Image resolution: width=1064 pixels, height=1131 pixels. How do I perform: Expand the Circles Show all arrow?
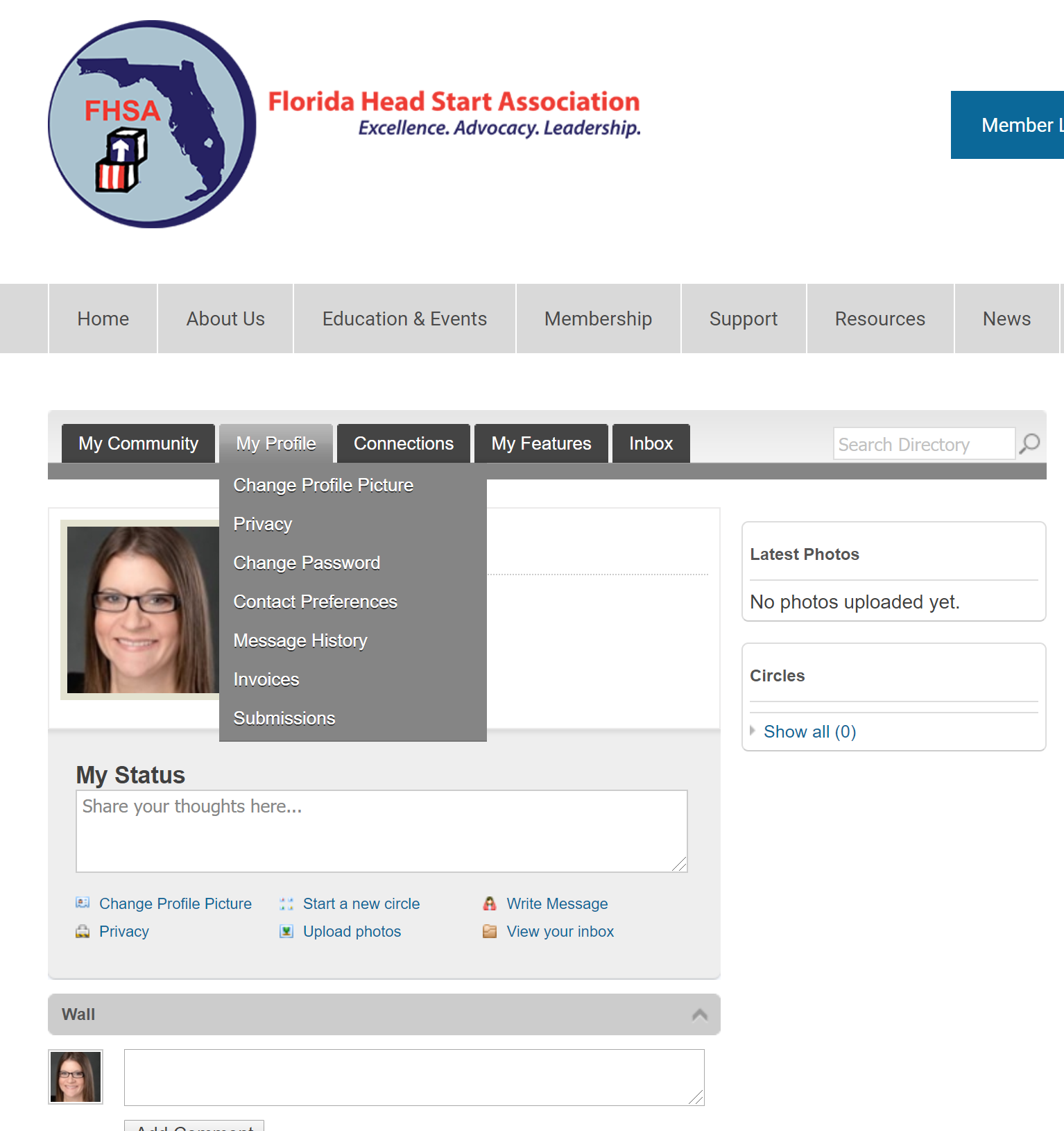(753, 731)
